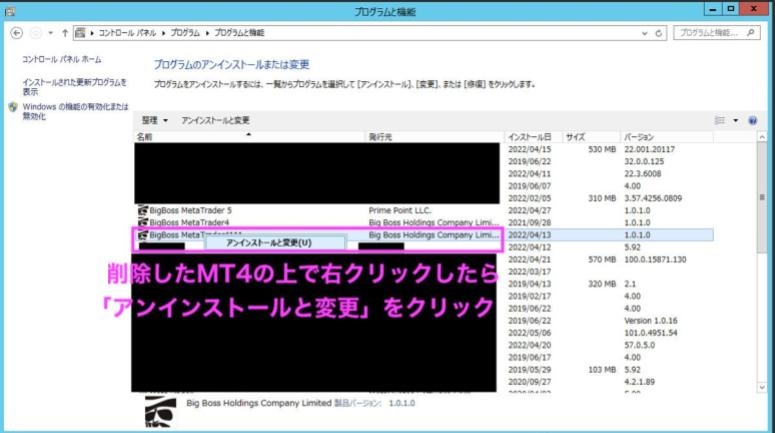Viewport: 775px width, 433px height.
Task: Open the 整理 dropdown menu
Action: 155,120
